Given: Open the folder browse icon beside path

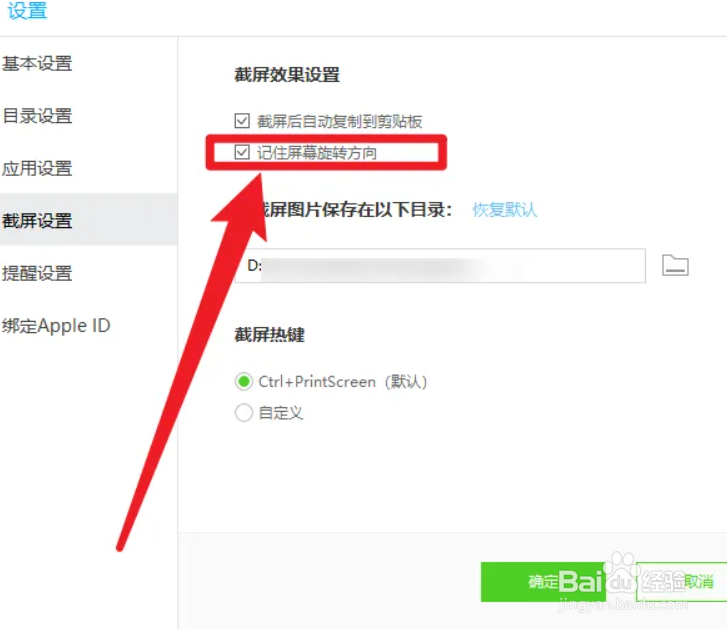Looking at the screenshot, I should coord(675,266).
